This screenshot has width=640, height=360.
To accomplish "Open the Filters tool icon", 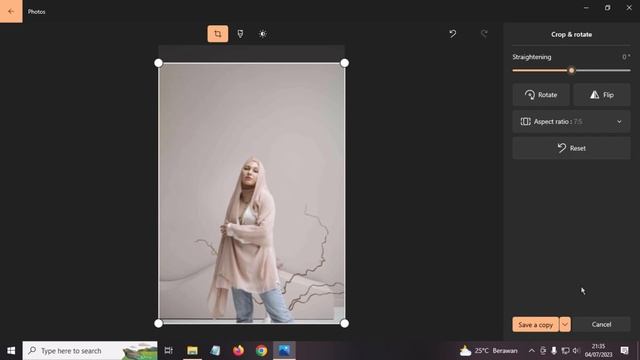I will click(x=240, y=34).
